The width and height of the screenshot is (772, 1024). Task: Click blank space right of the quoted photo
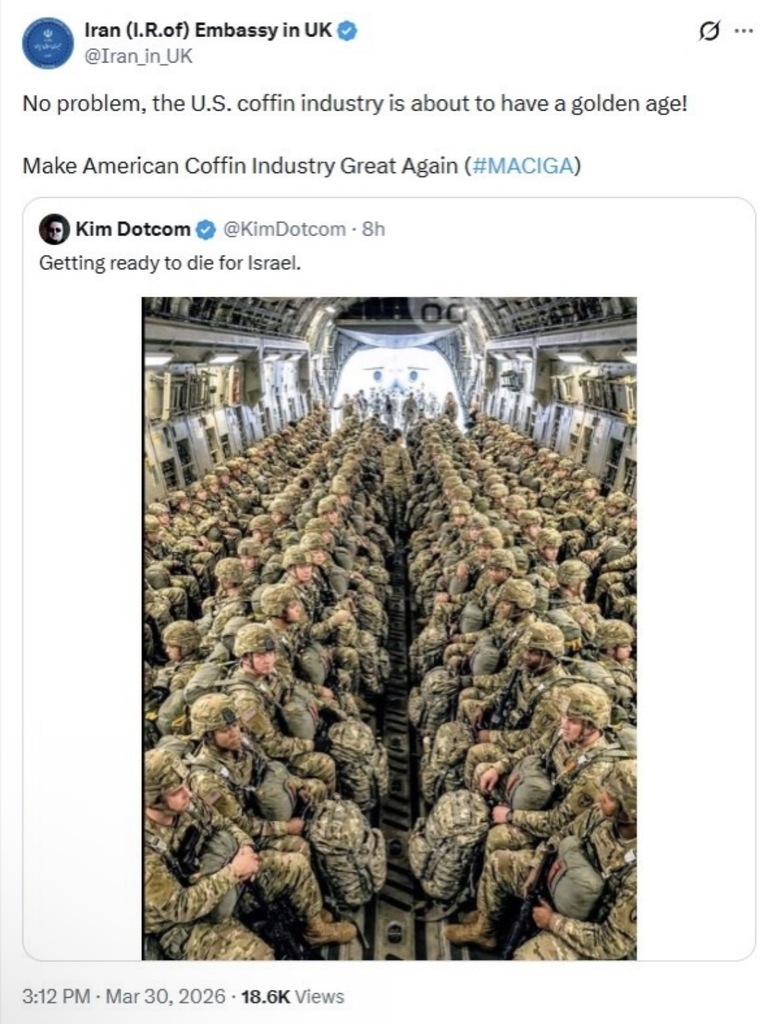pos(695,628)
